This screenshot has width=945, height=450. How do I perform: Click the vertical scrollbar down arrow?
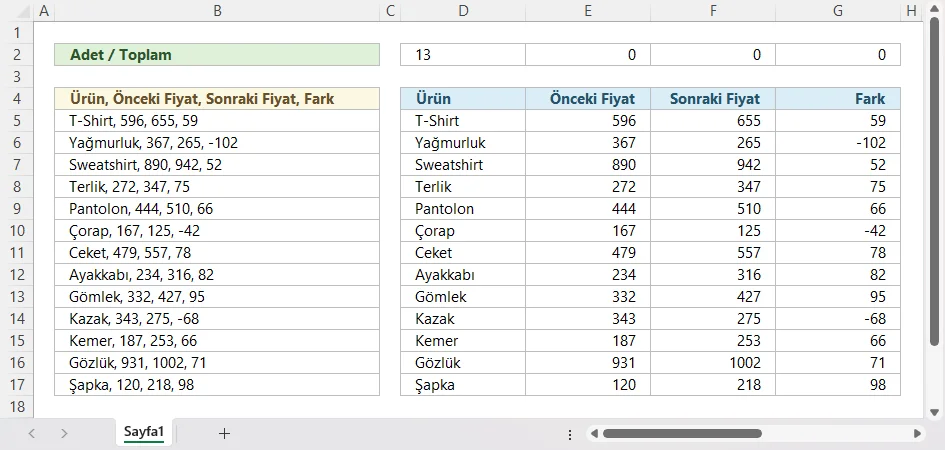tap(935, 410)
